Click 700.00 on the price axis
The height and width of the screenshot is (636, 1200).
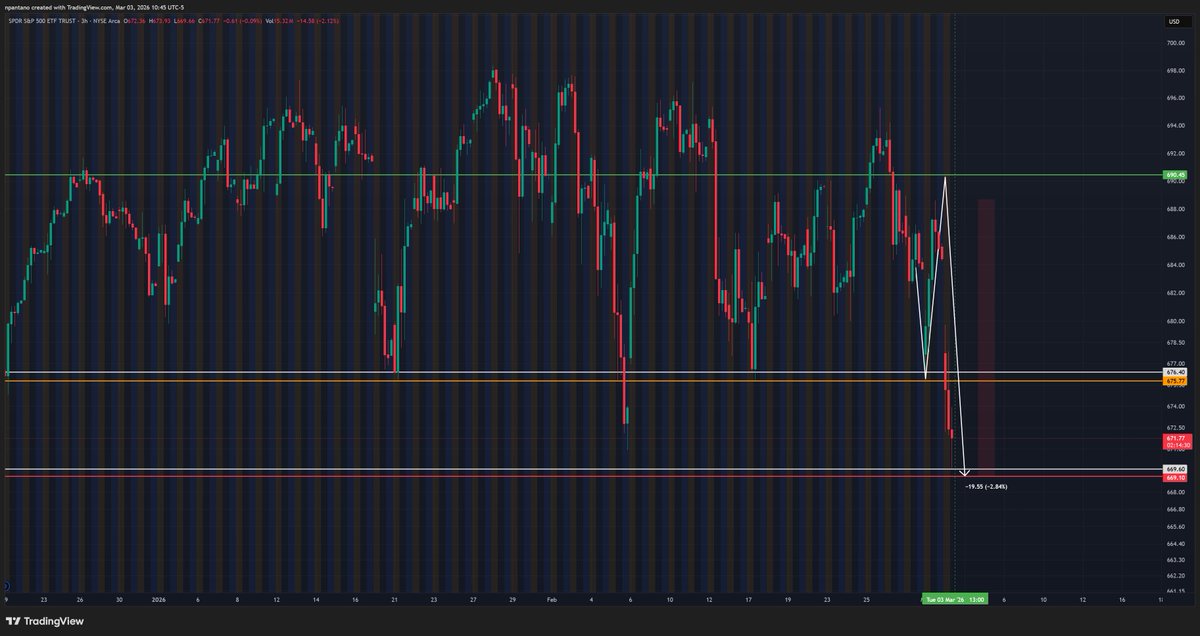coord(1175,43)
